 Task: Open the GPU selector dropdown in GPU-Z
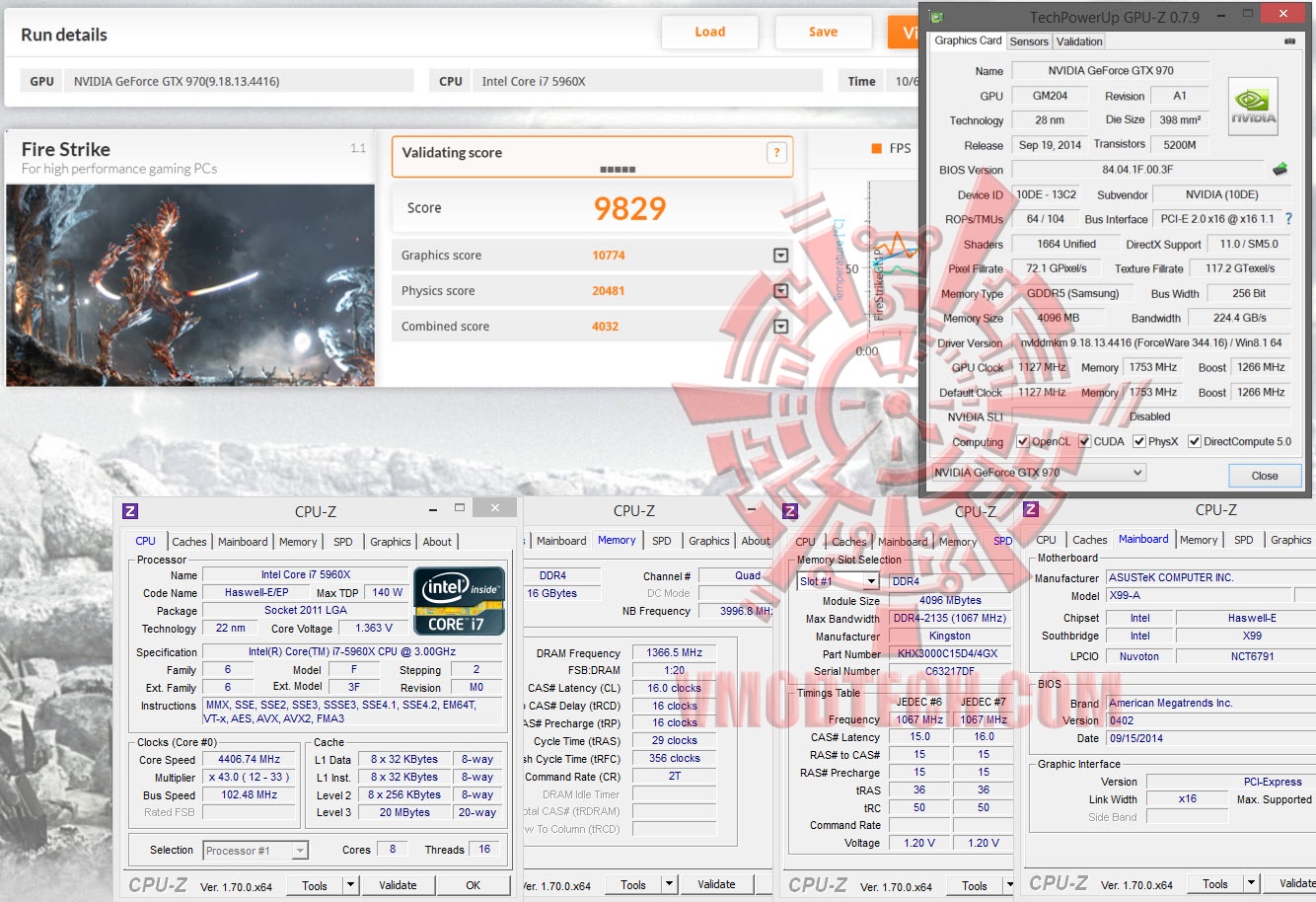[1039, 473]
